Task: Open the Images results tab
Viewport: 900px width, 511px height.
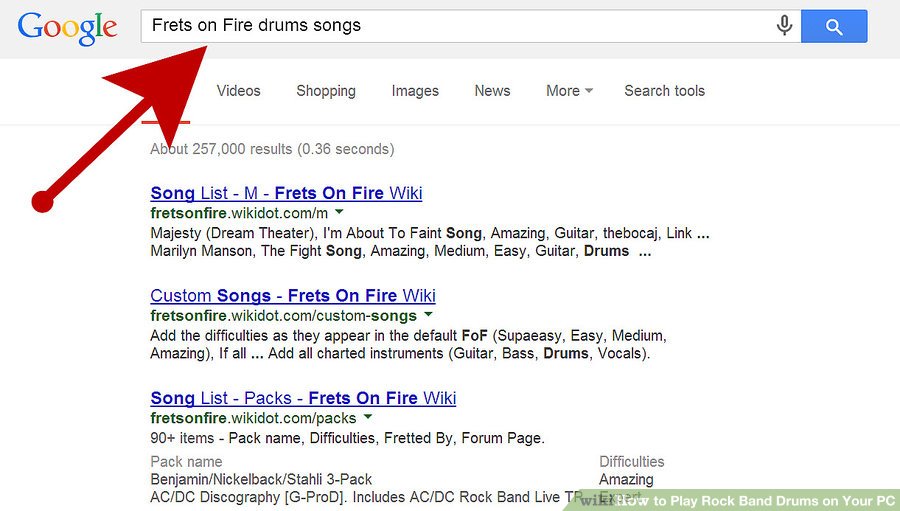Action: click(x=415, y=91)
